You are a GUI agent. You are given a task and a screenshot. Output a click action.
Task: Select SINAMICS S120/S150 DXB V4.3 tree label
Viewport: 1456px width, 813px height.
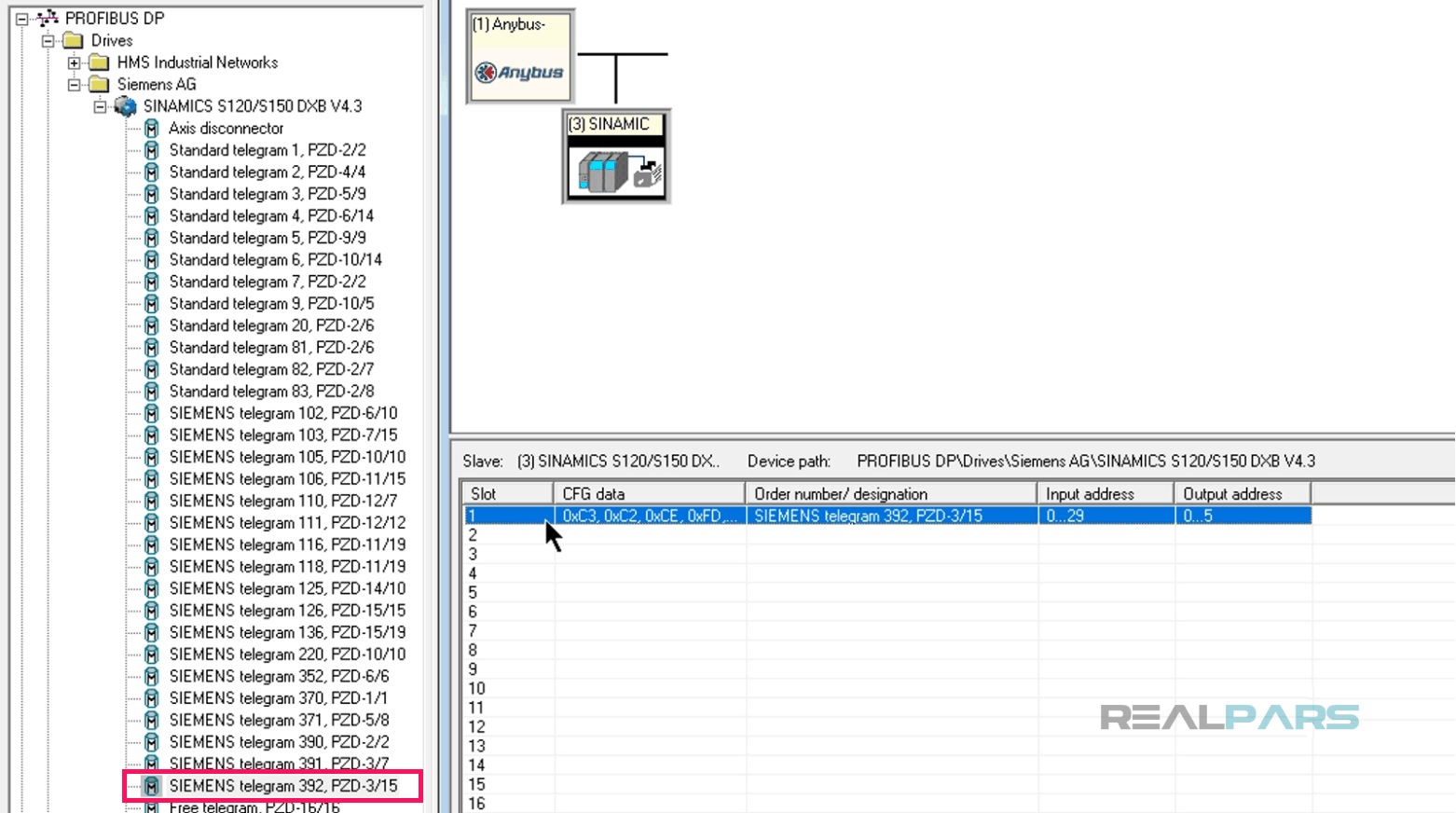[x=253, y=106]
